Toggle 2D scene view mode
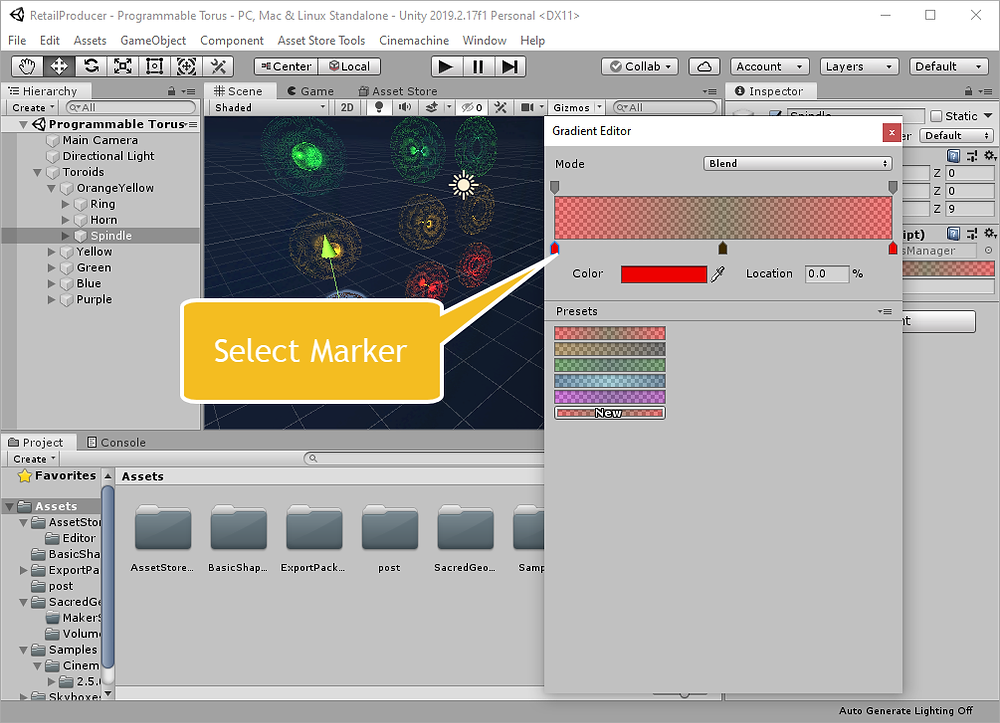 point(347,107)
